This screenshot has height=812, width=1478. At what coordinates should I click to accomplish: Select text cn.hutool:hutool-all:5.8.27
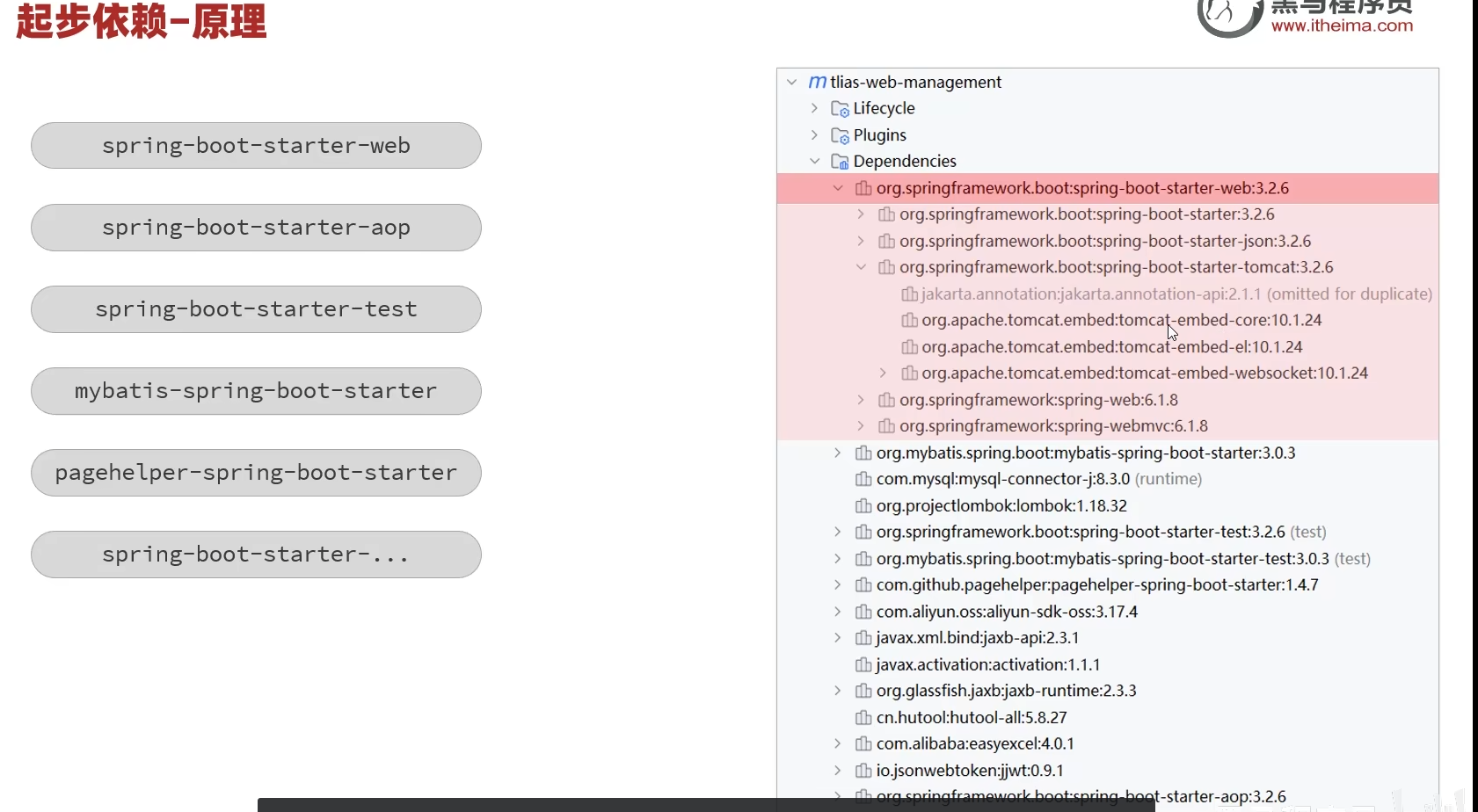972,718
